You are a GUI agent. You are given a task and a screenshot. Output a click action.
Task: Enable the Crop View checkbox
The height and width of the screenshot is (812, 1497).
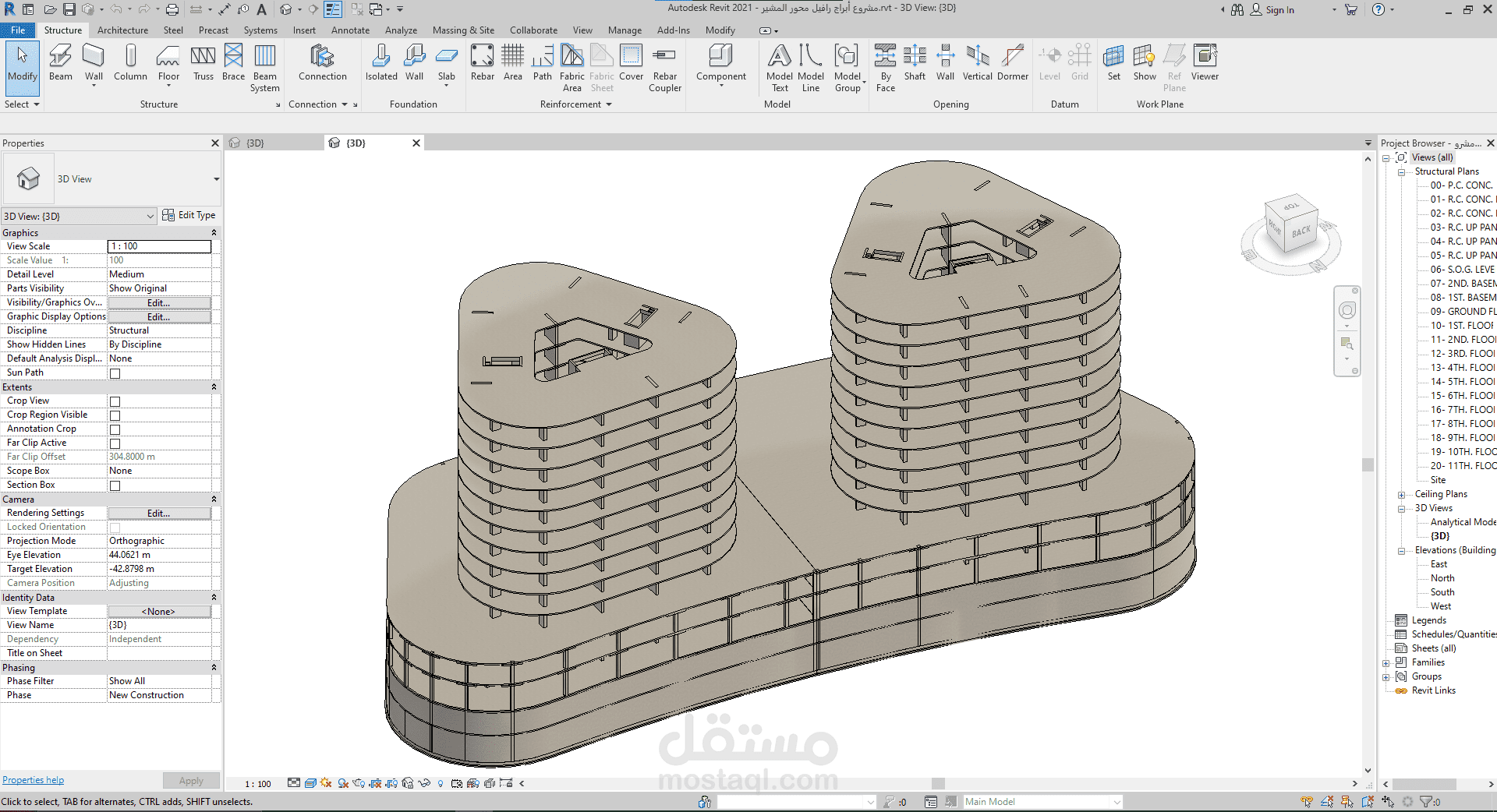[x=115, y=401]
